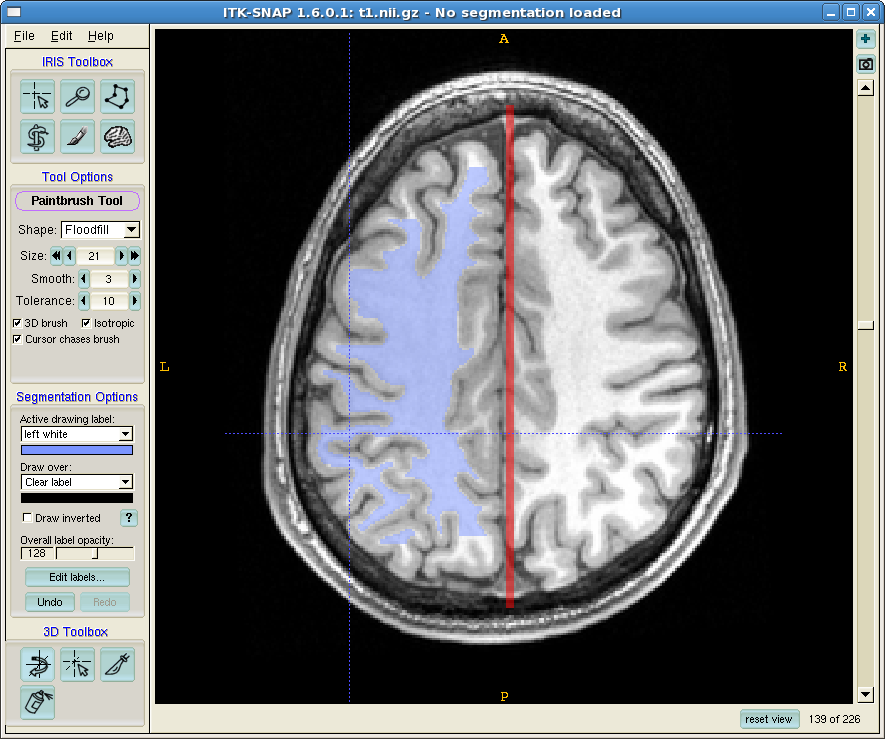Click the Edit labels button

coord(77,577)
